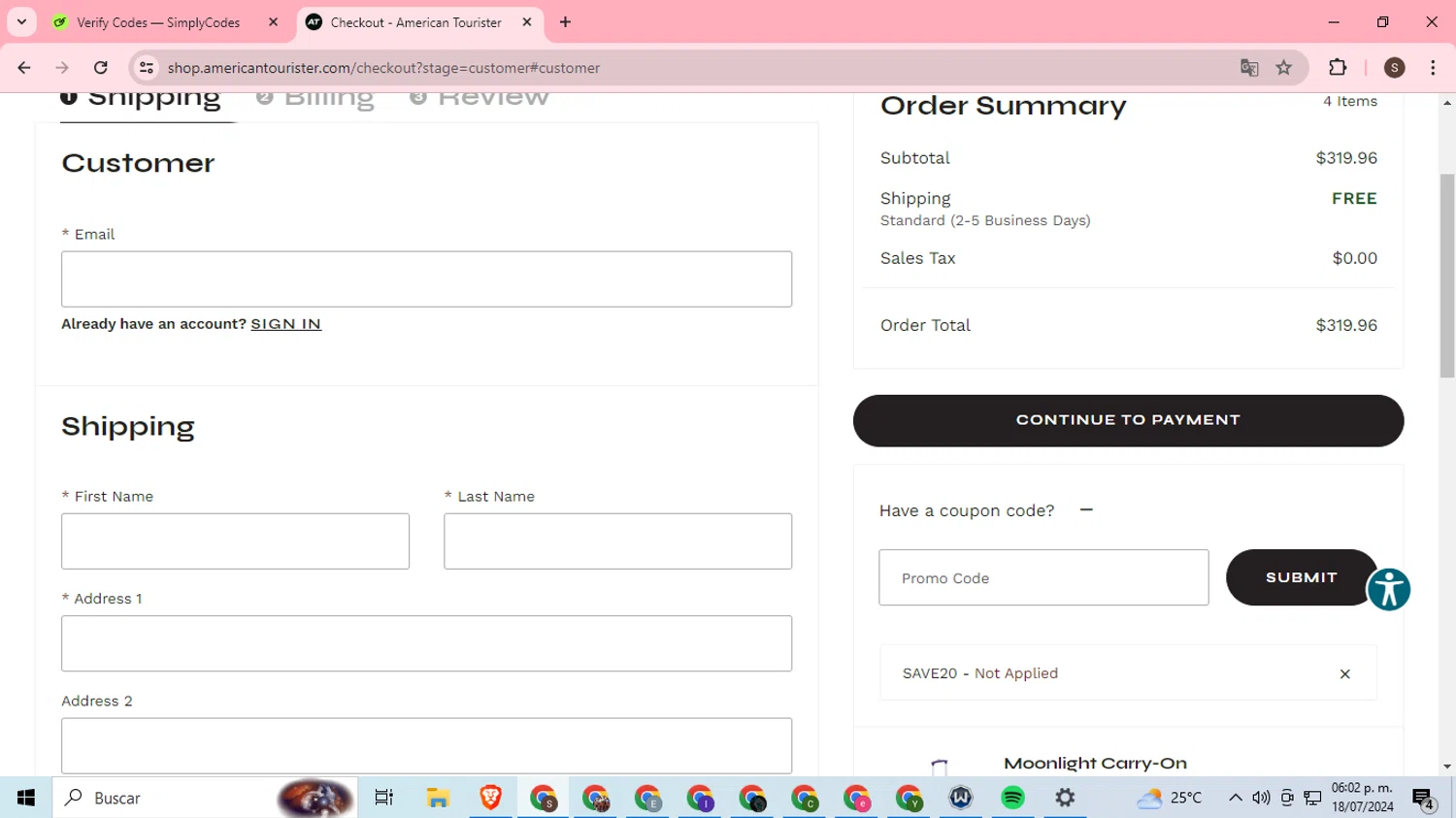Click the Address 2 field
Screen dimensions: 1456x818
(426, 746)
